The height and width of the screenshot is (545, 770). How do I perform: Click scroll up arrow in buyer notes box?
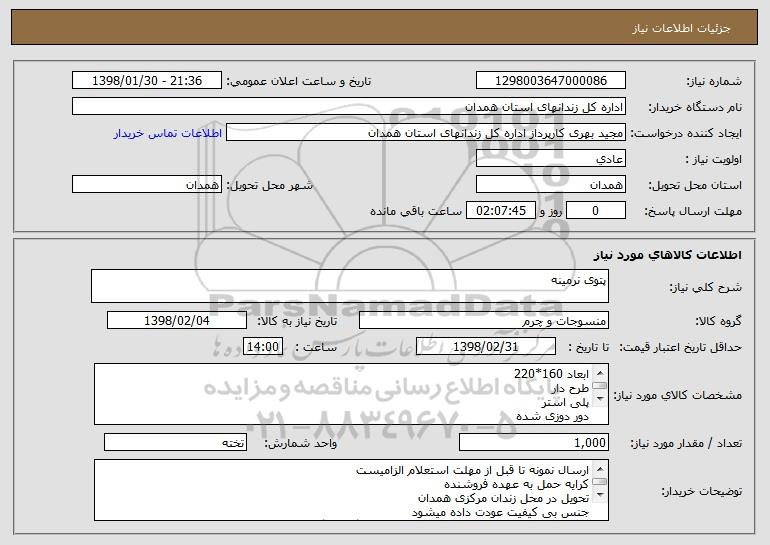click(x=600, y=468)
